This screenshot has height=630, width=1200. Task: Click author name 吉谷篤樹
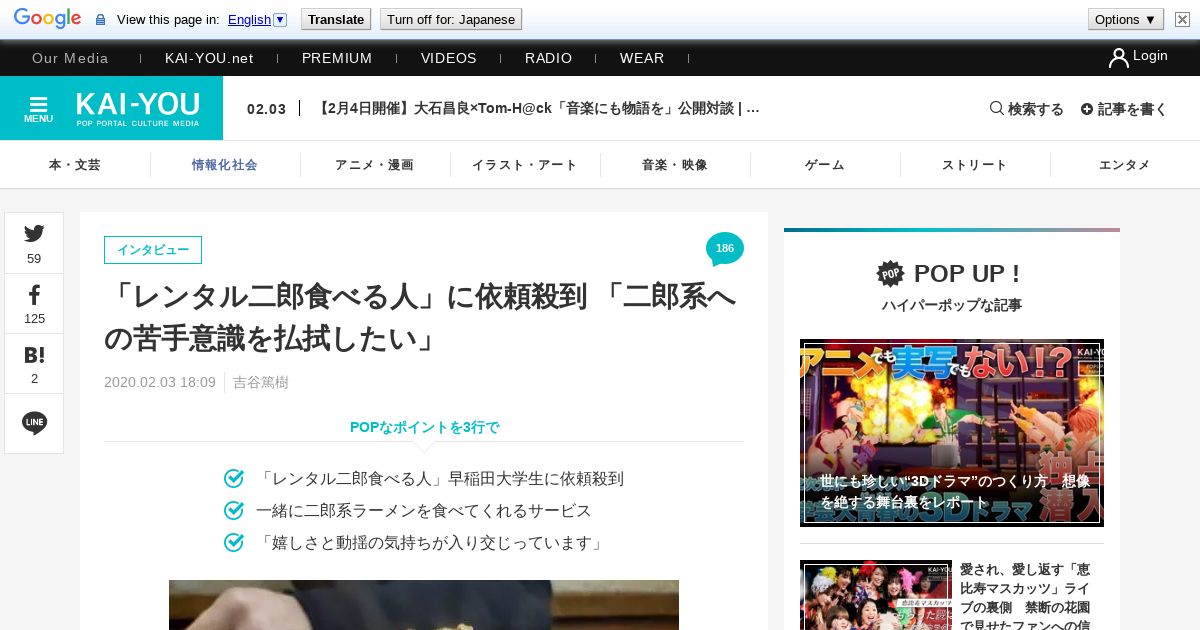click(x=261, y=382)
